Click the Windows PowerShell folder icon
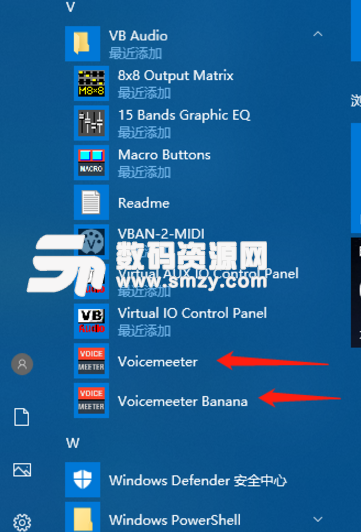This screenshot has width=361, height=532. 82,517
